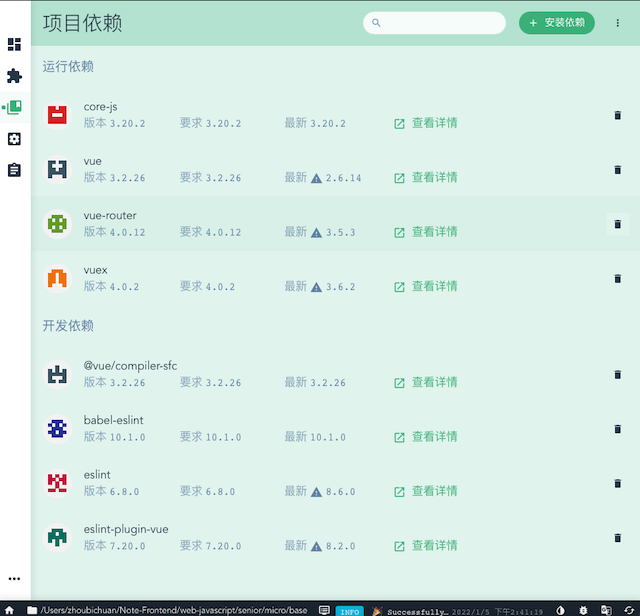Click the eslint latest-version warning triangle
The width and height of the screenshot is (640, 616).
(316, 492)
